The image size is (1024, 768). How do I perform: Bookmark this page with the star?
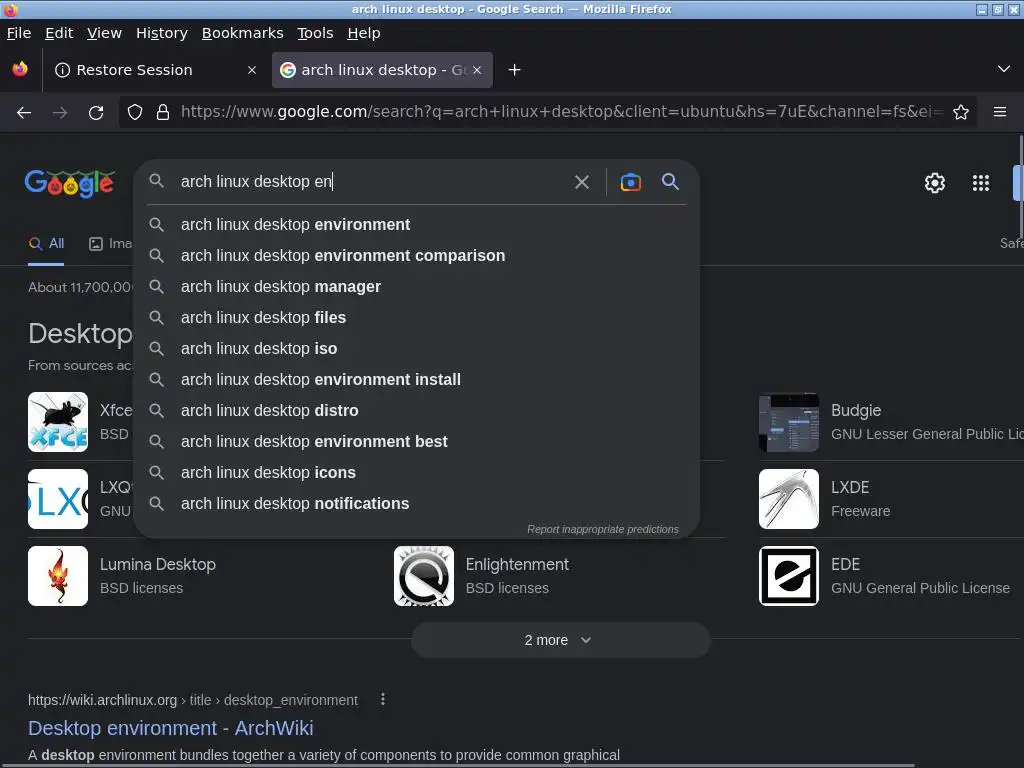961,112
